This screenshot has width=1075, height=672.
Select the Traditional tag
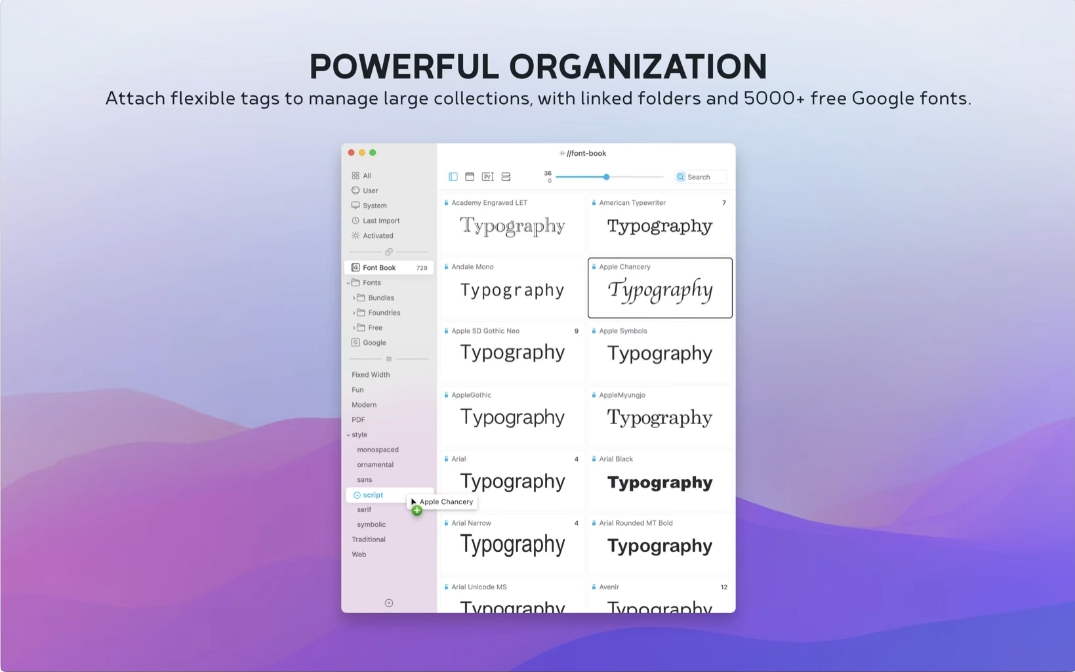tap(368, 540)
